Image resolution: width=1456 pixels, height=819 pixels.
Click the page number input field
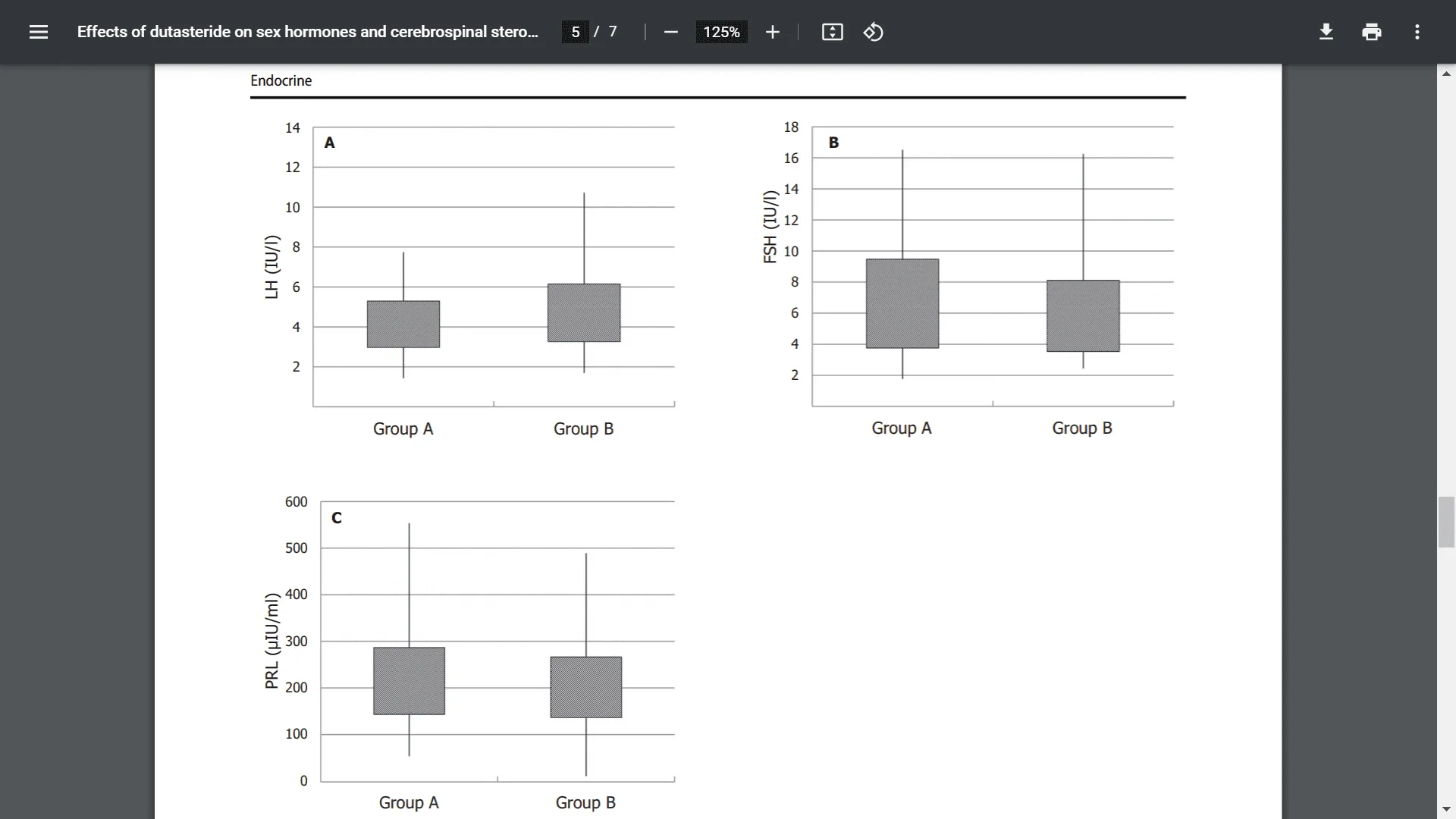coord(576,32)
